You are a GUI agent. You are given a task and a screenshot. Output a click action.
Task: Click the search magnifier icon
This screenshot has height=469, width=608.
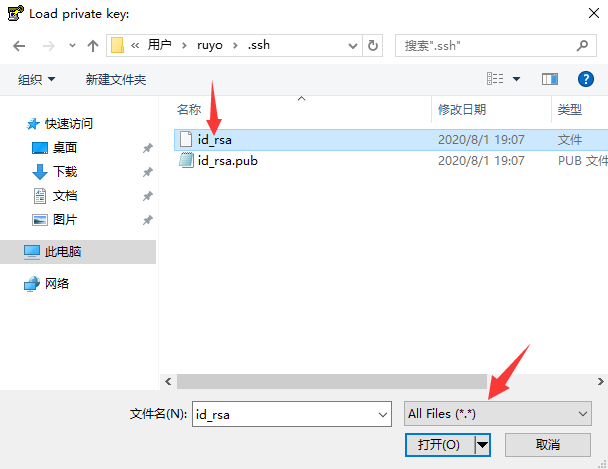pyautogui.click(x=582, y=46)
